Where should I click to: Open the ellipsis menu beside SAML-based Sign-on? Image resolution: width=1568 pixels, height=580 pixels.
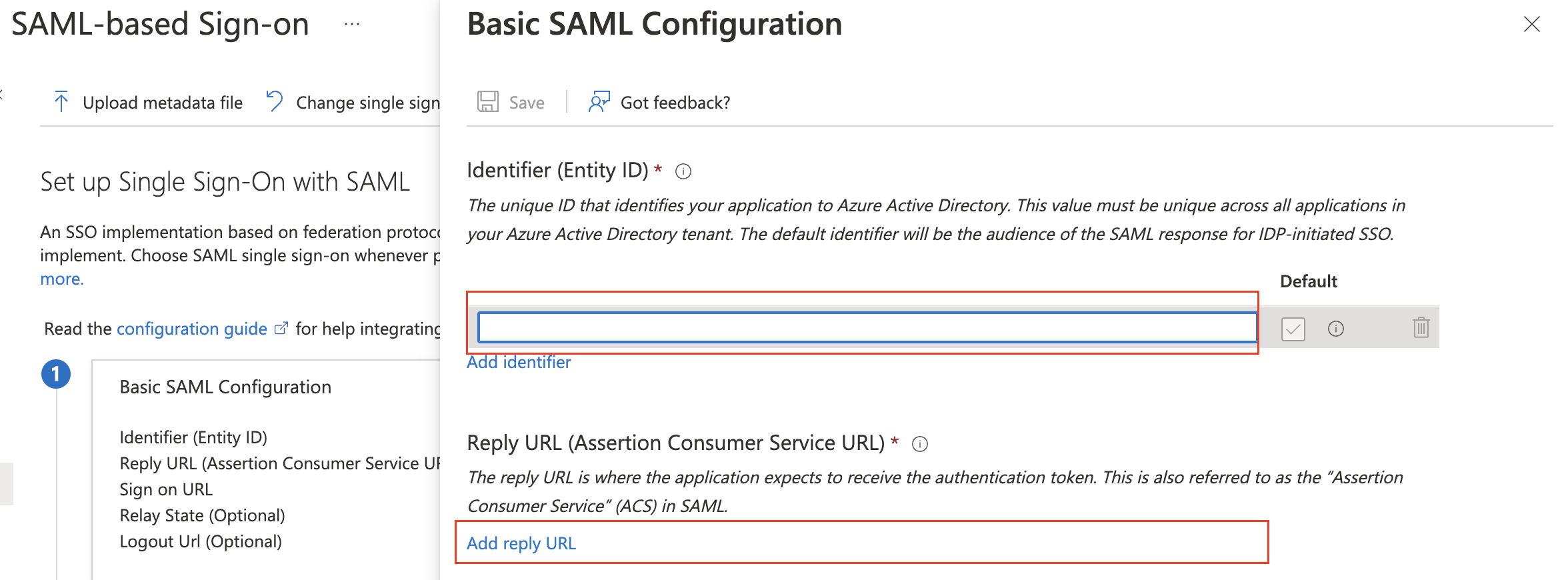(x=352, y=25)
